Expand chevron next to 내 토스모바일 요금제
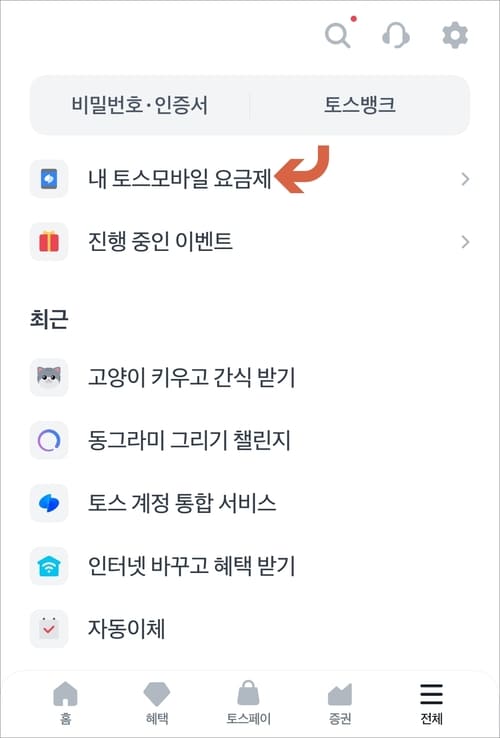The width and height of the screenshot is (500, 738). [465, 179]
